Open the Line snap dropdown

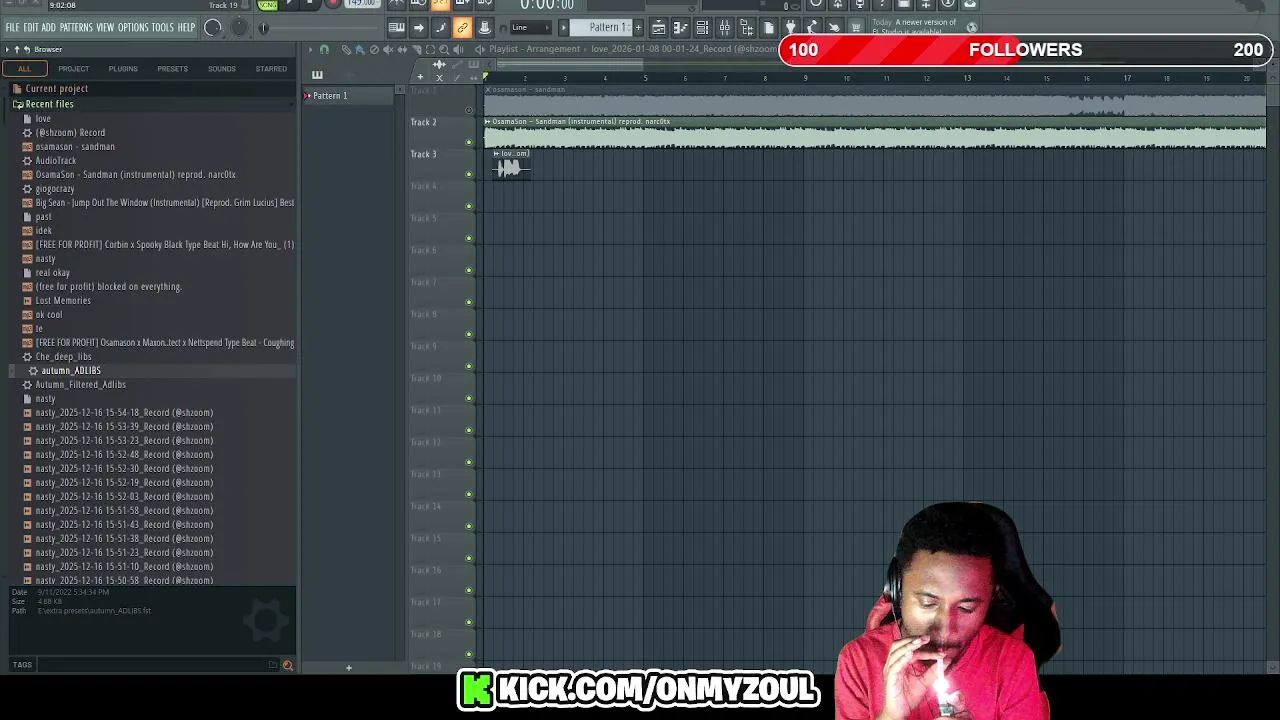tap(531, 27)
